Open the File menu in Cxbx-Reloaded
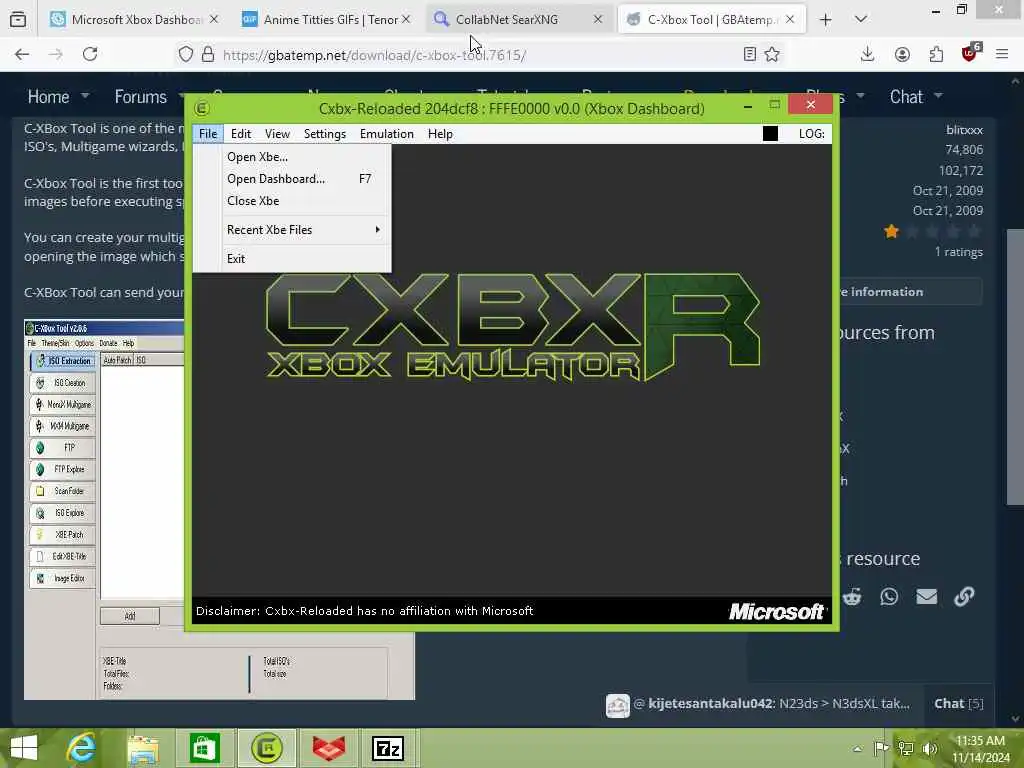1024x768 pixels. click(208, 134)
